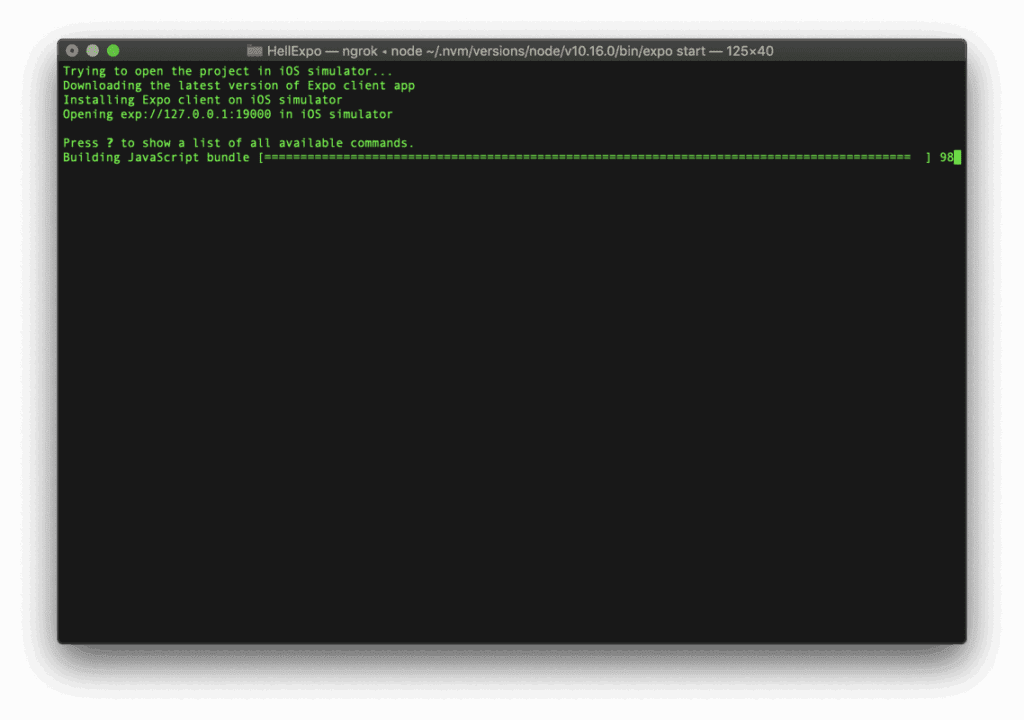Image resolution: width=1024 pixels, height=720 pixels.
Task: Click the Press ? commands hint line
Action: [238, 142]
